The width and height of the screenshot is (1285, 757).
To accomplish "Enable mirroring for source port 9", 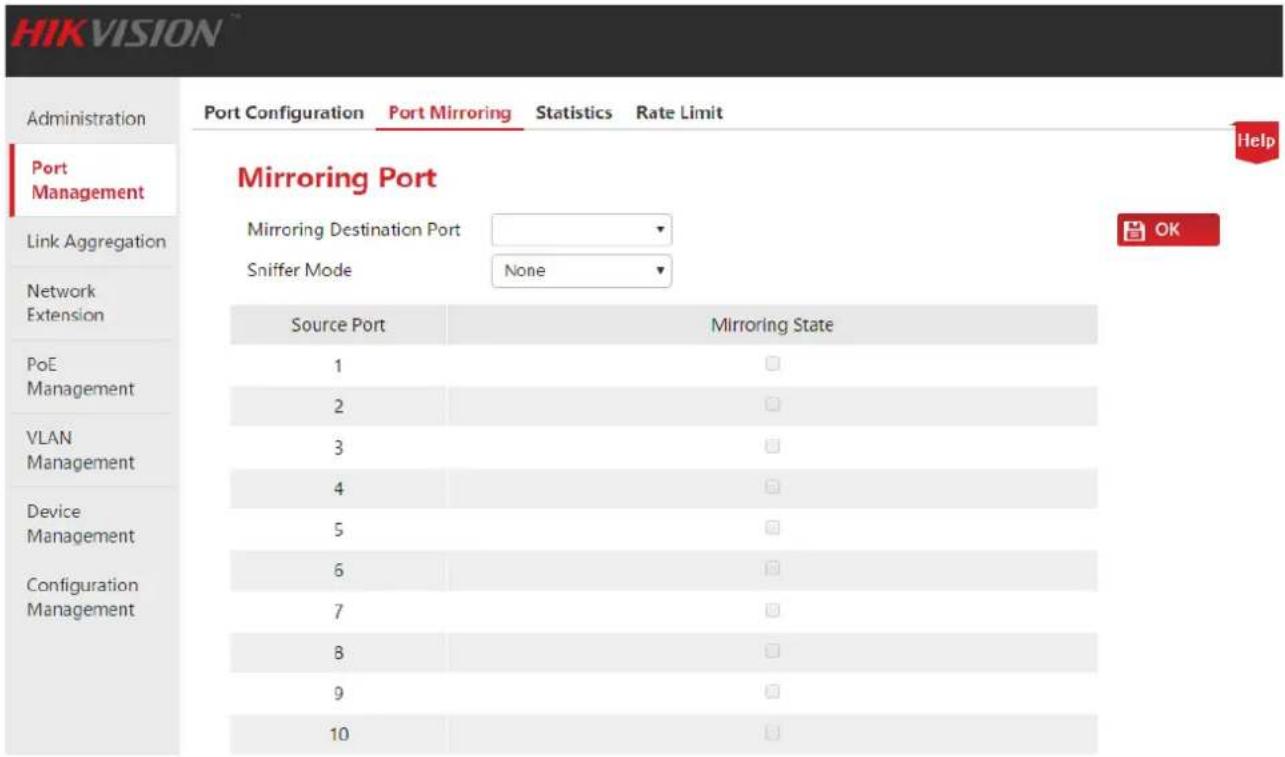I will 772,692.
